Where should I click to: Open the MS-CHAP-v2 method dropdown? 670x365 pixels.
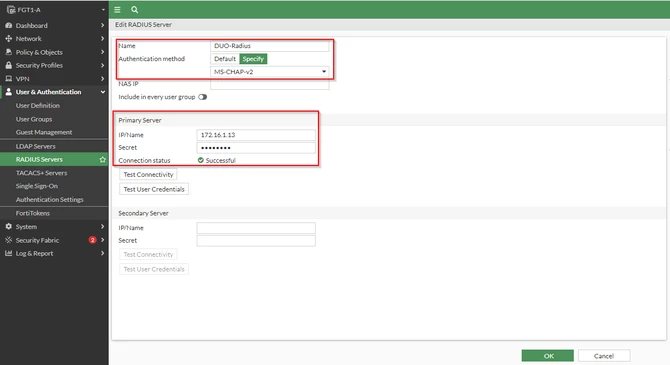(270, 72)
